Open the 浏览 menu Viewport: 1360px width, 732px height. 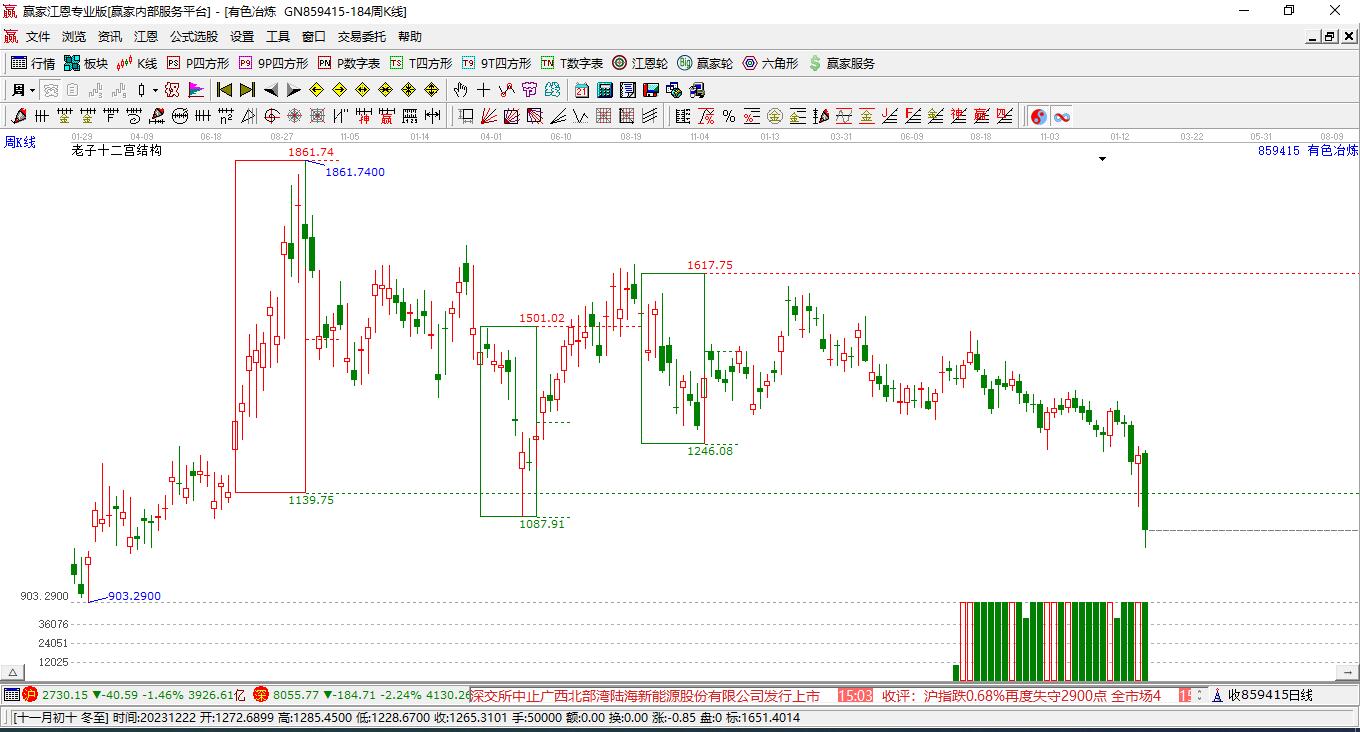tap(74, 36)
